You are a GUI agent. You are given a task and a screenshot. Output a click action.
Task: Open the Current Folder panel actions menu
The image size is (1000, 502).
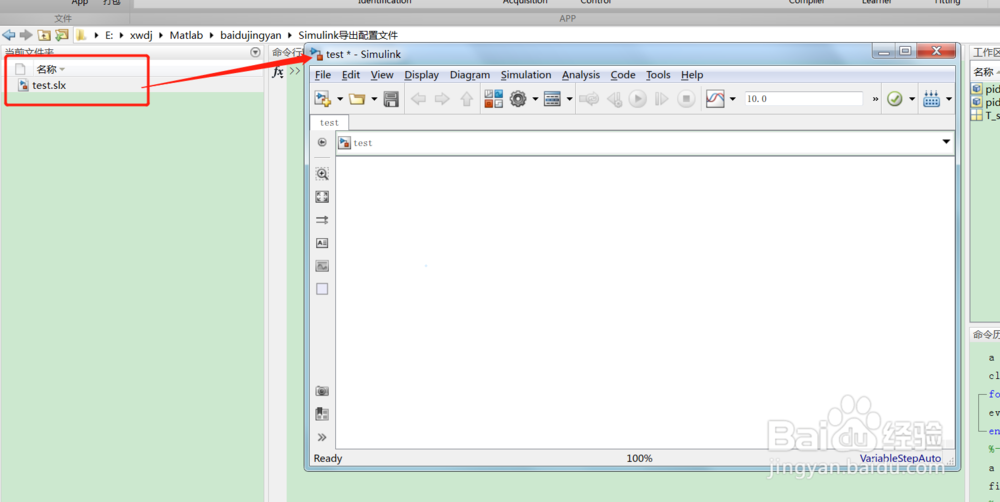256,52
